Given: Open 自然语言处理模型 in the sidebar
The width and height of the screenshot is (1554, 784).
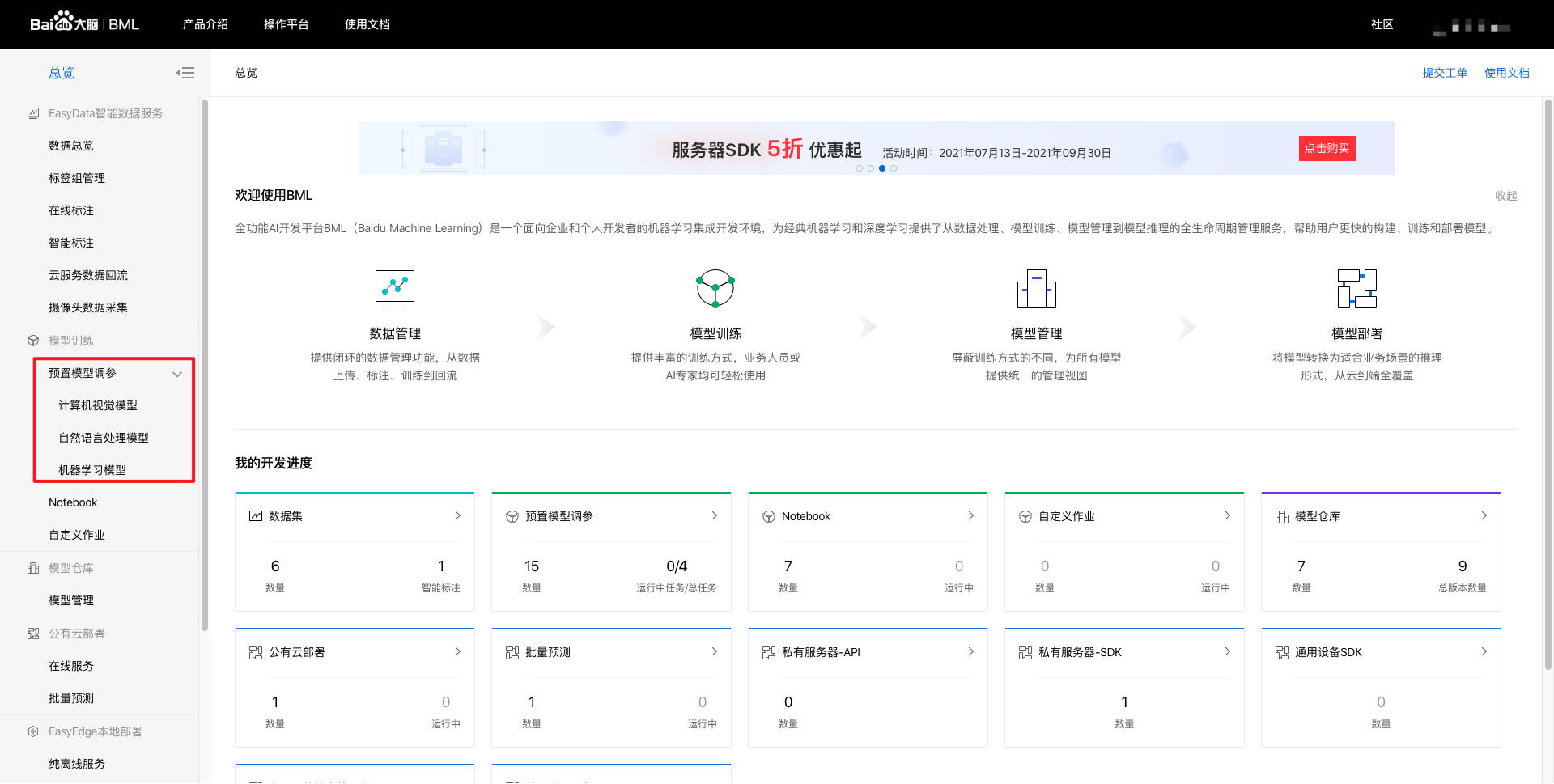Looking at the screenshot, I should click(x=104, y=438).
